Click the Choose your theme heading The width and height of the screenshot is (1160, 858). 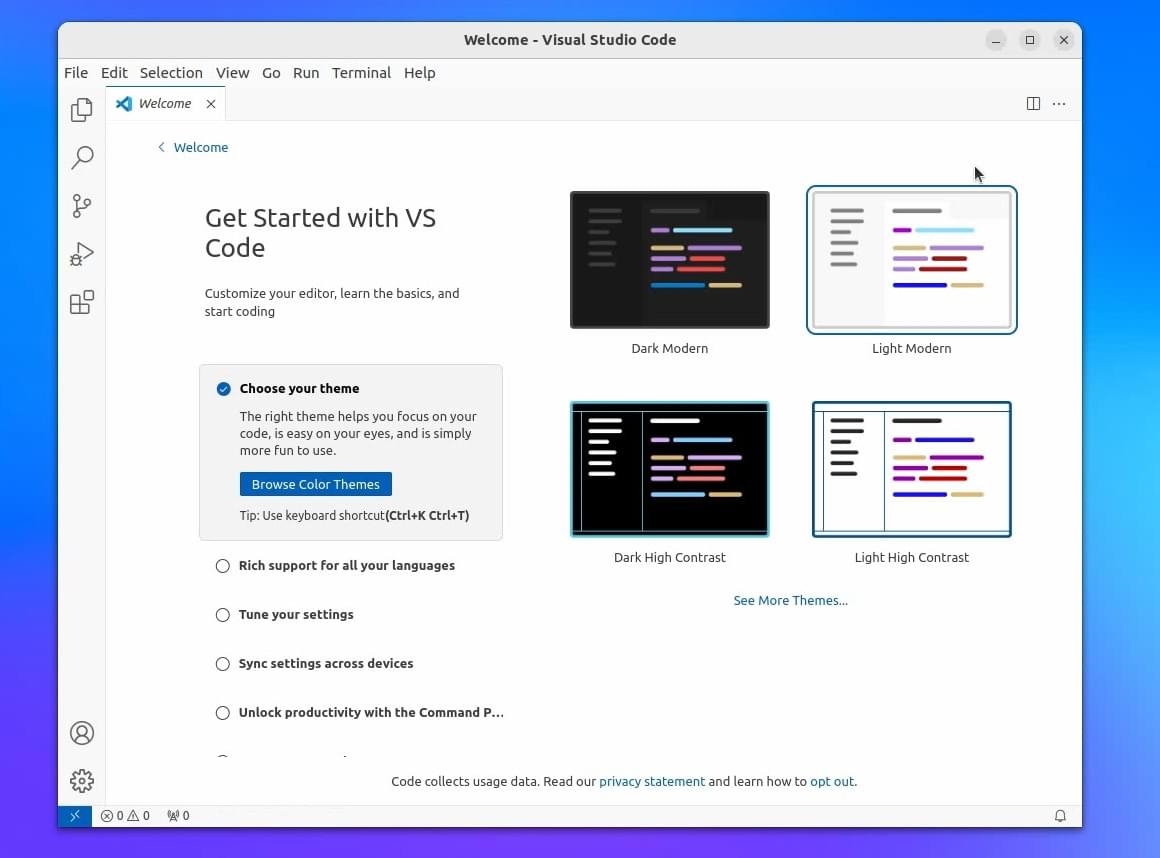click(299, 389)
